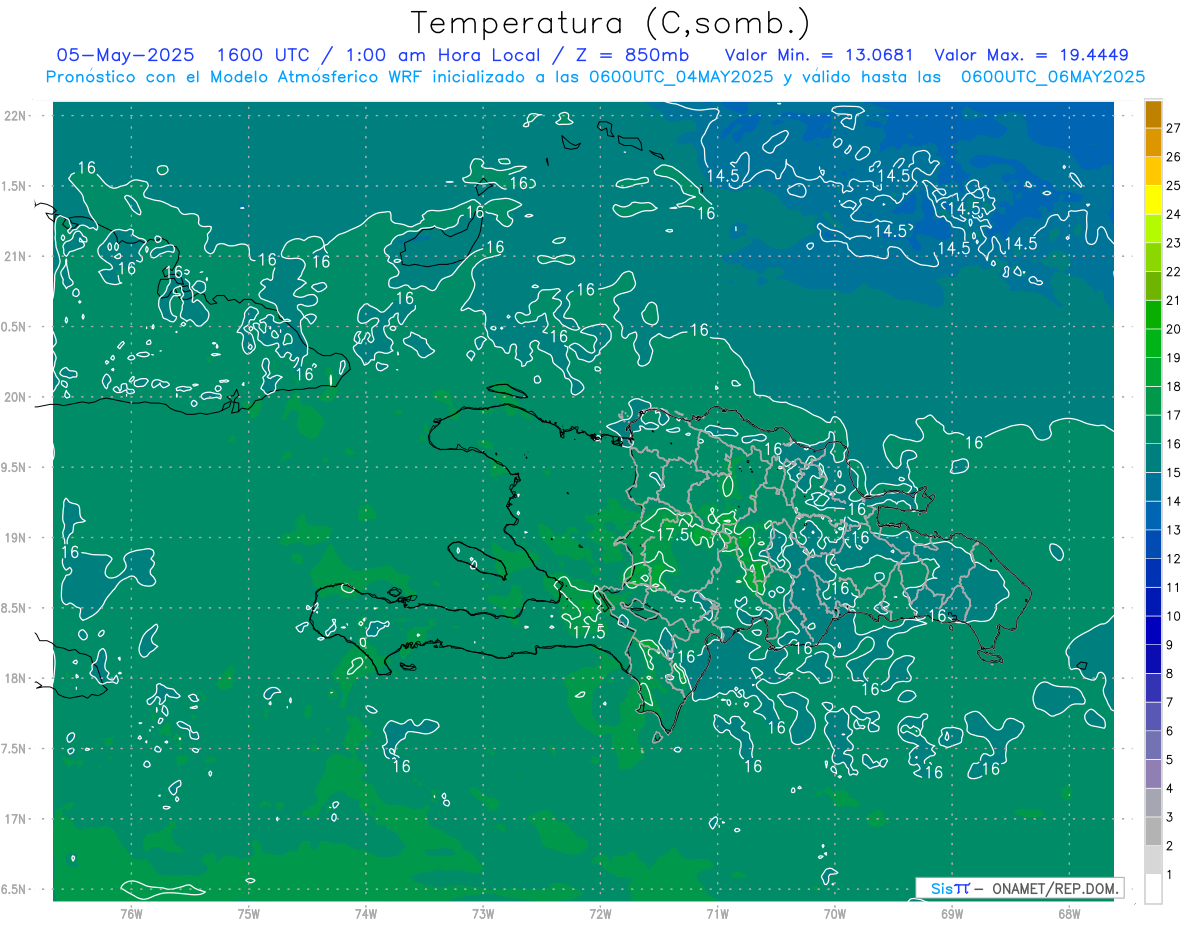Click the 'Valor Max. = 19.4449' text
Viewport: 1200px width, 927px height.
point(1031,55)
